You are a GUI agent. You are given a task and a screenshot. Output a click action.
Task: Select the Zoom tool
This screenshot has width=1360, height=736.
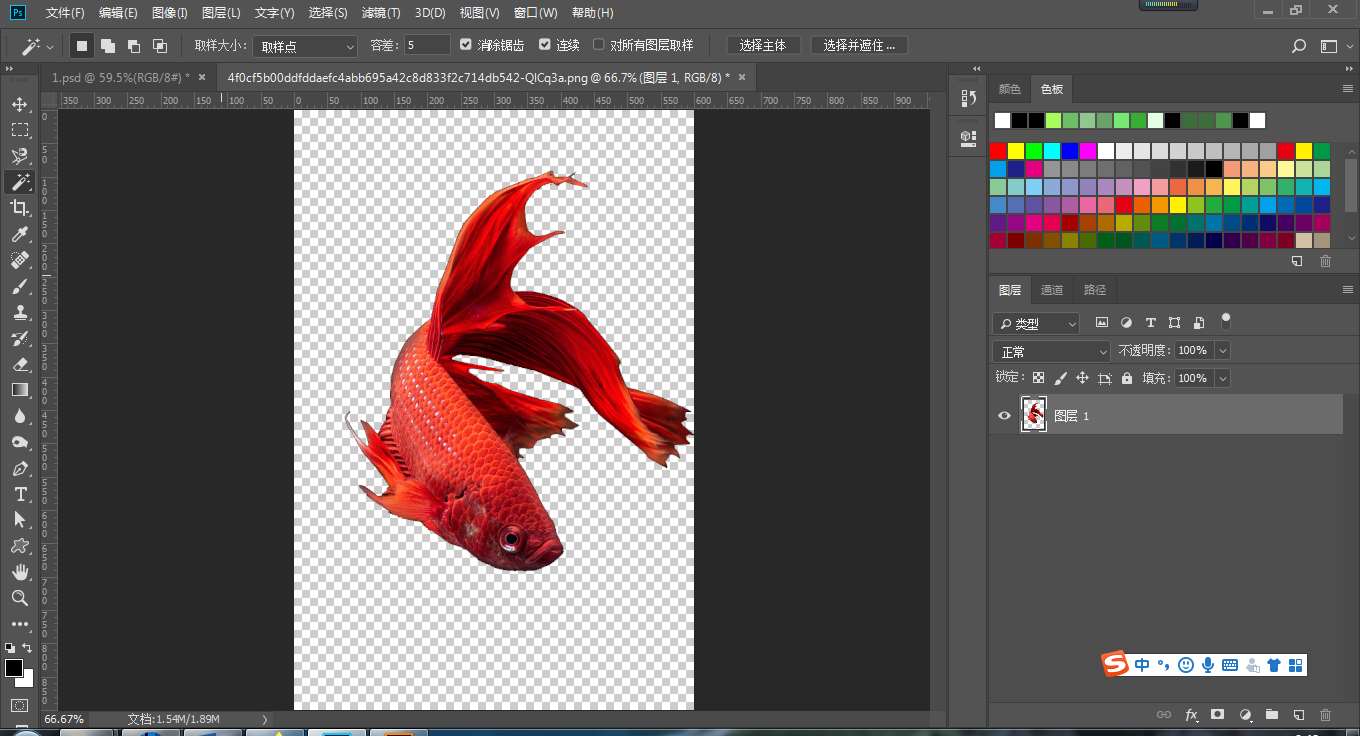coord(20,598)
